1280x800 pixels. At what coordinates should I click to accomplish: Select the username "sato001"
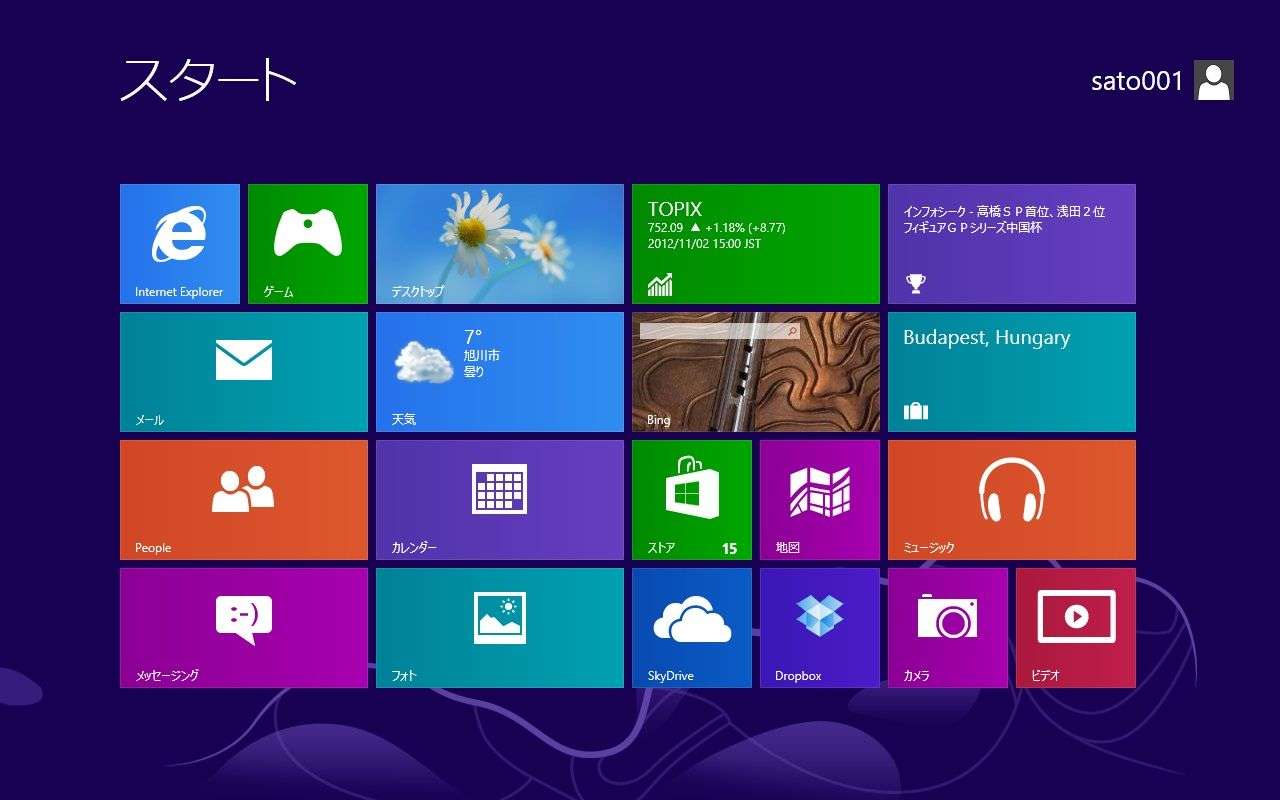pos(1137,81)
